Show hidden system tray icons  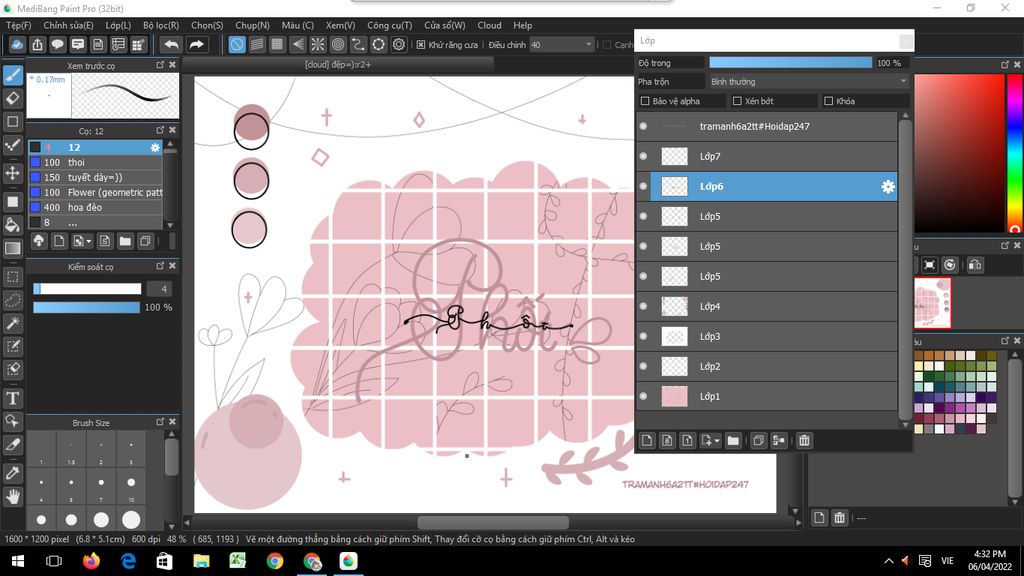[889, 561]
